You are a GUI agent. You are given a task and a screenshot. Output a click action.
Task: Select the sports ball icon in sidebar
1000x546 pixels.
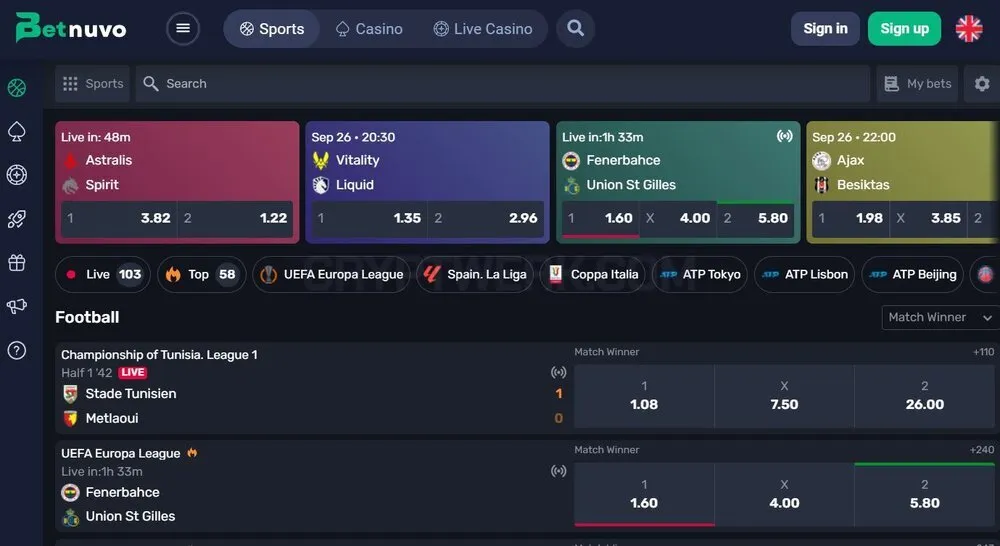pyautogui.click(x=17, y=87)
